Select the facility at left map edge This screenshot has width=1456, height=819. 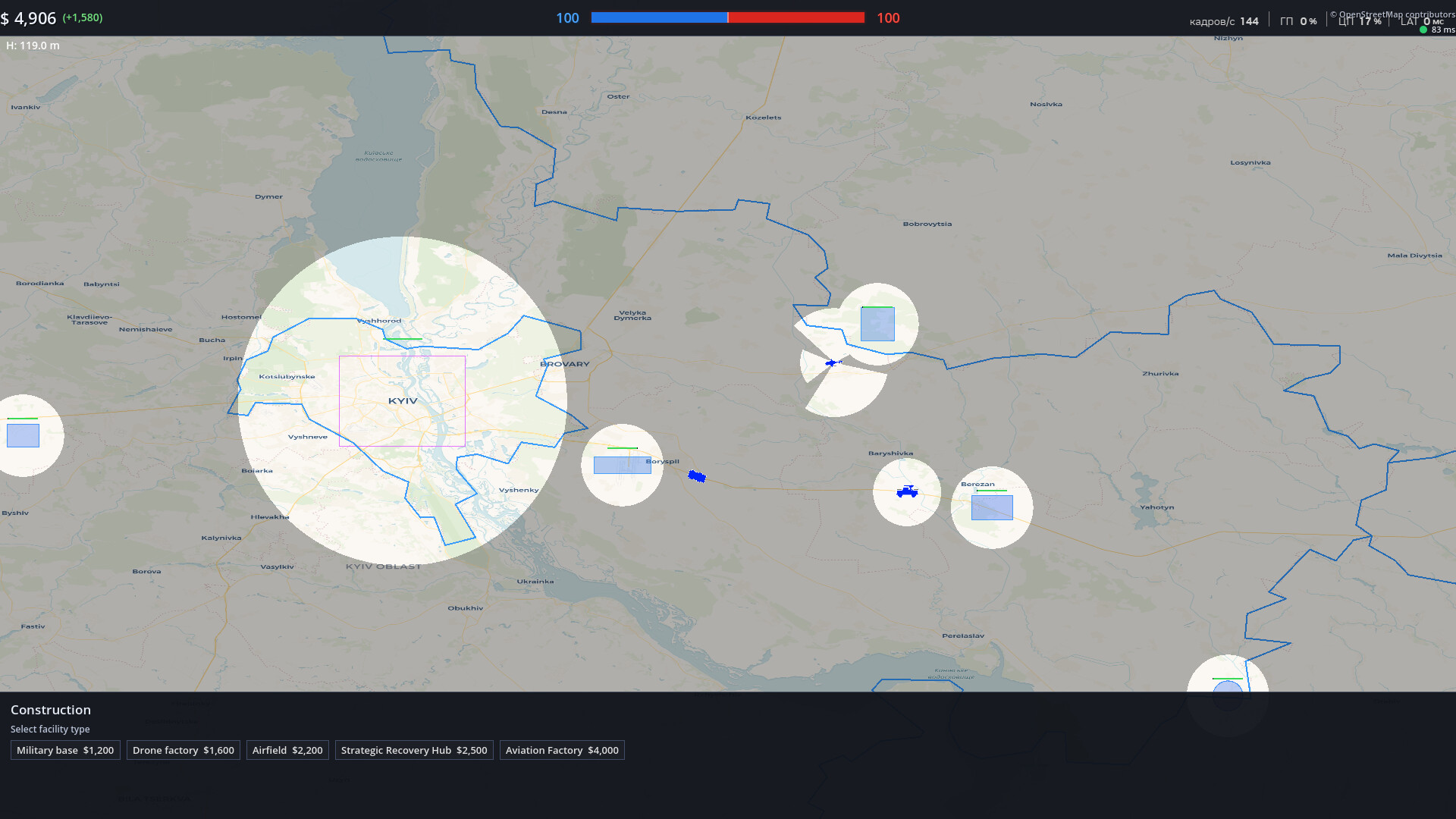pyautogui.click(x=23, y=435)
